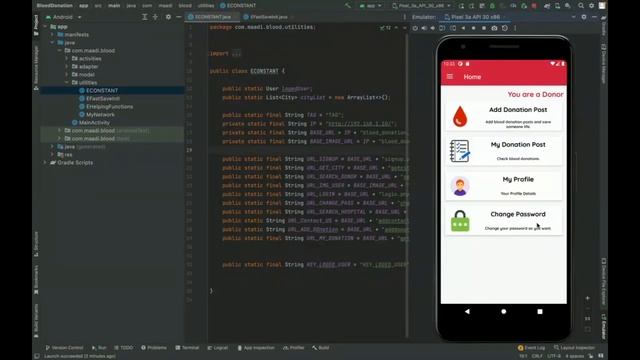Select MainActivity in project tree
This screenshot has width=640, height=360.
[94, 122]
